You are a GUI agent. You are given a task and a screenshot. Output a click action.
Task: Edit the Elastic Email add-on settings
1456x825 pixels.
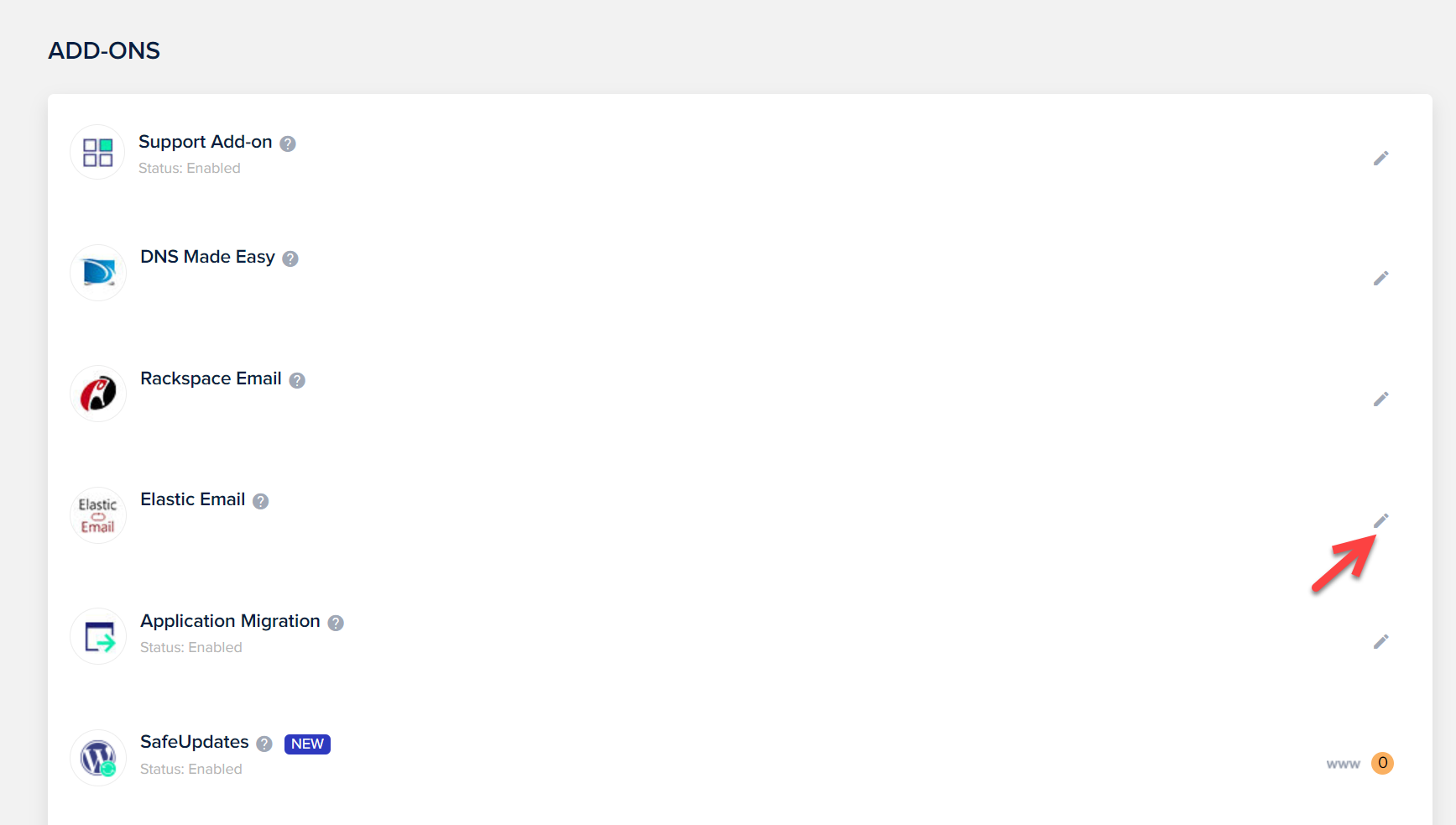(1381, 520)
